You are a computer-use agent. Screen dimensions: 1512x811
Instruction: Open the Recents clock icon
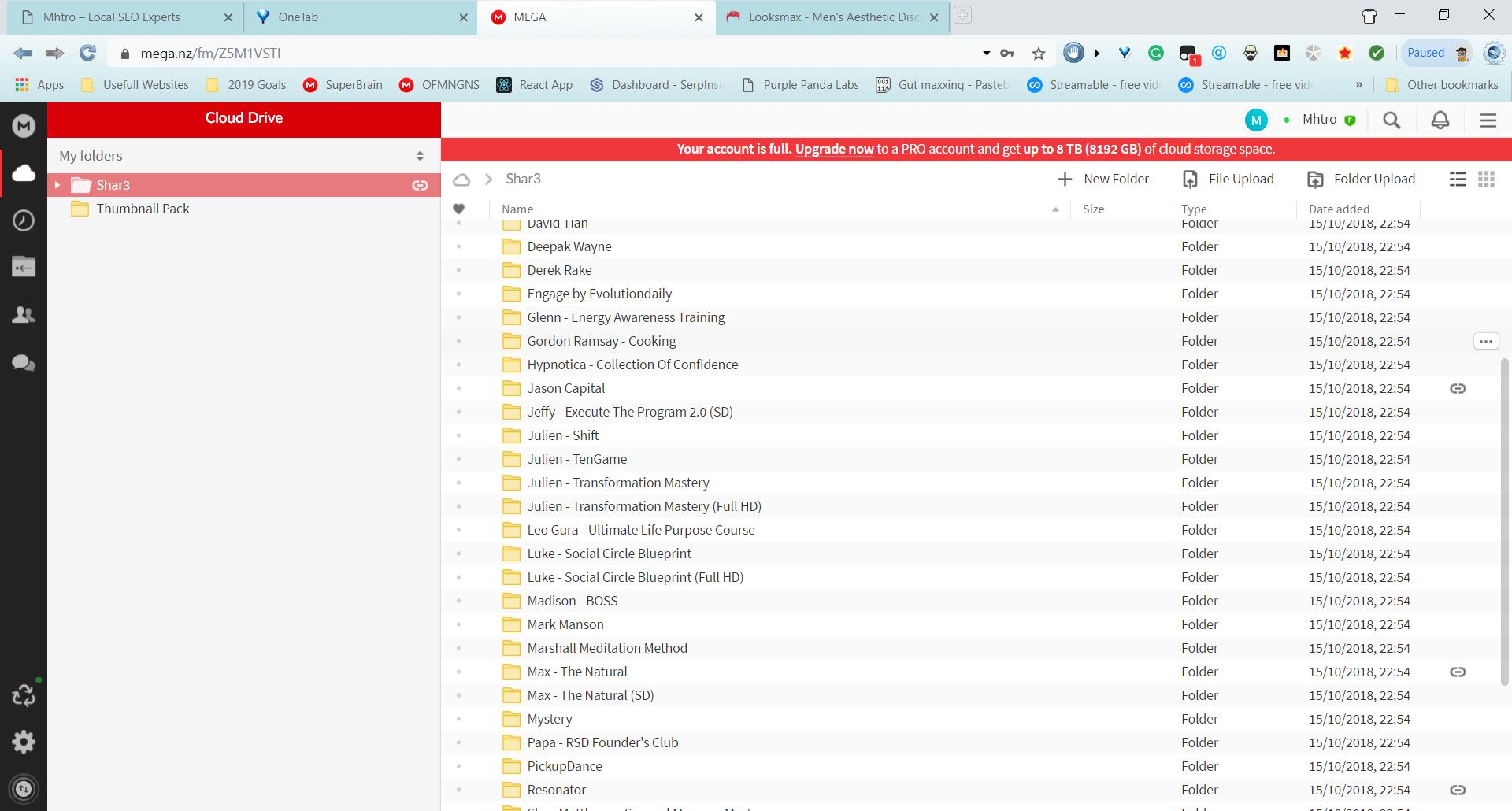[x=24, y=220]
